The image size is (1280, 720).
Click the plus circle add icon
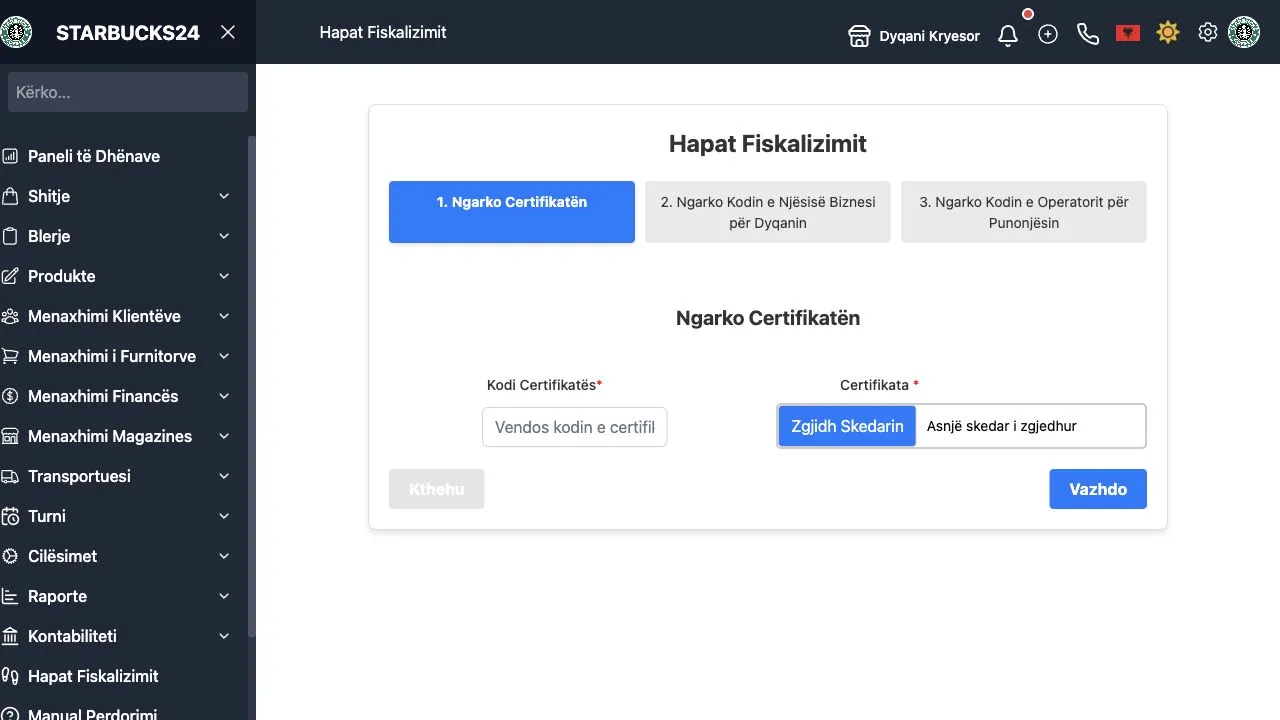pos(1048,34)
